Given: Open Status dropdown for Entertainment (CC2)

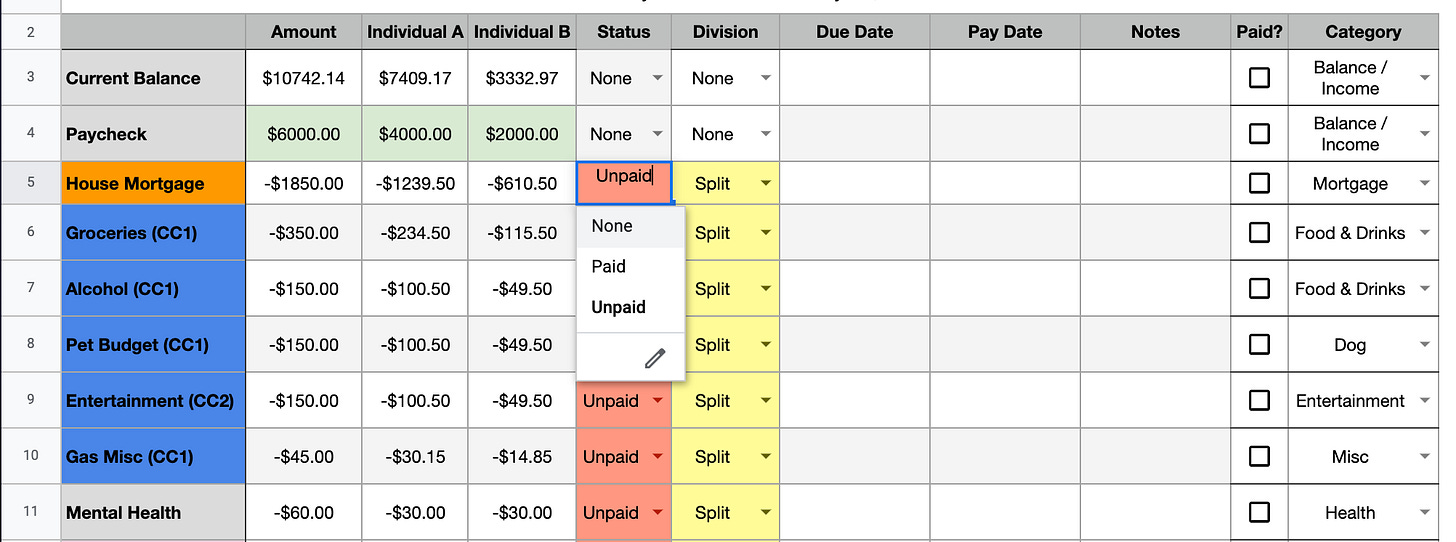Looking at the screenshot, I should pyautogui.click(x=658, y=401).
